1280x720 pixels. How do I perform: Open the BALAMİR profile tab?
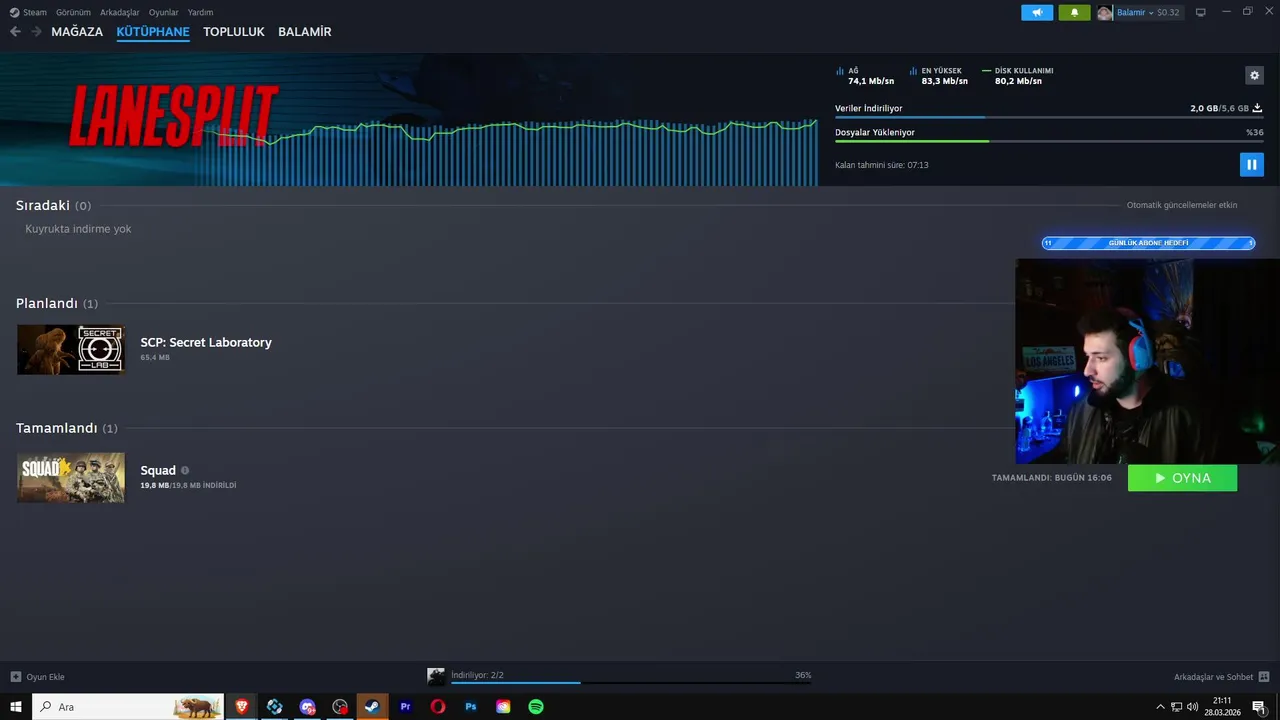[x=305, y=32]
